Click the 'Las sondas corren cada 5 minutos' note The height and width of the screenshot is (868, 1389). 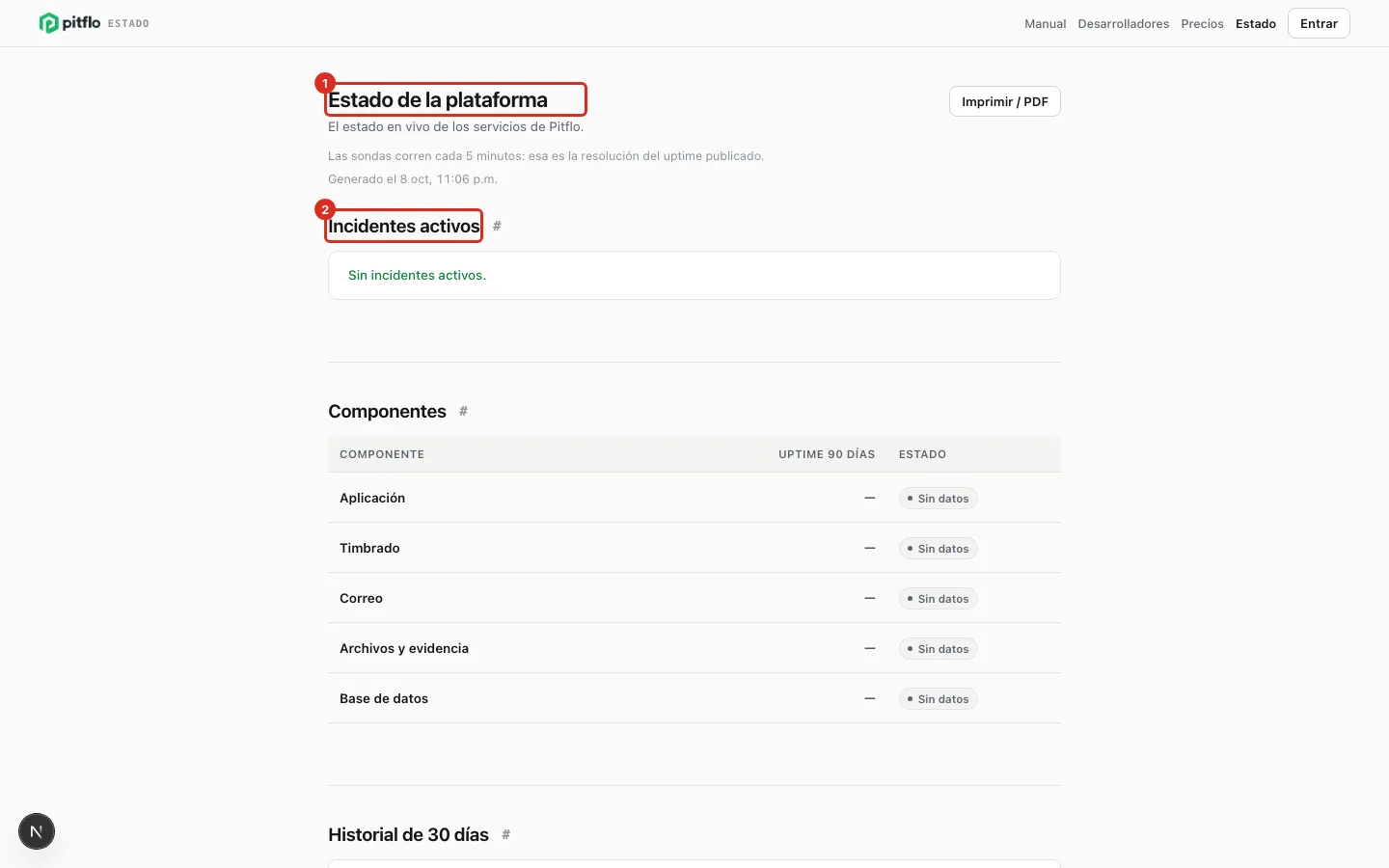(546, 156)
